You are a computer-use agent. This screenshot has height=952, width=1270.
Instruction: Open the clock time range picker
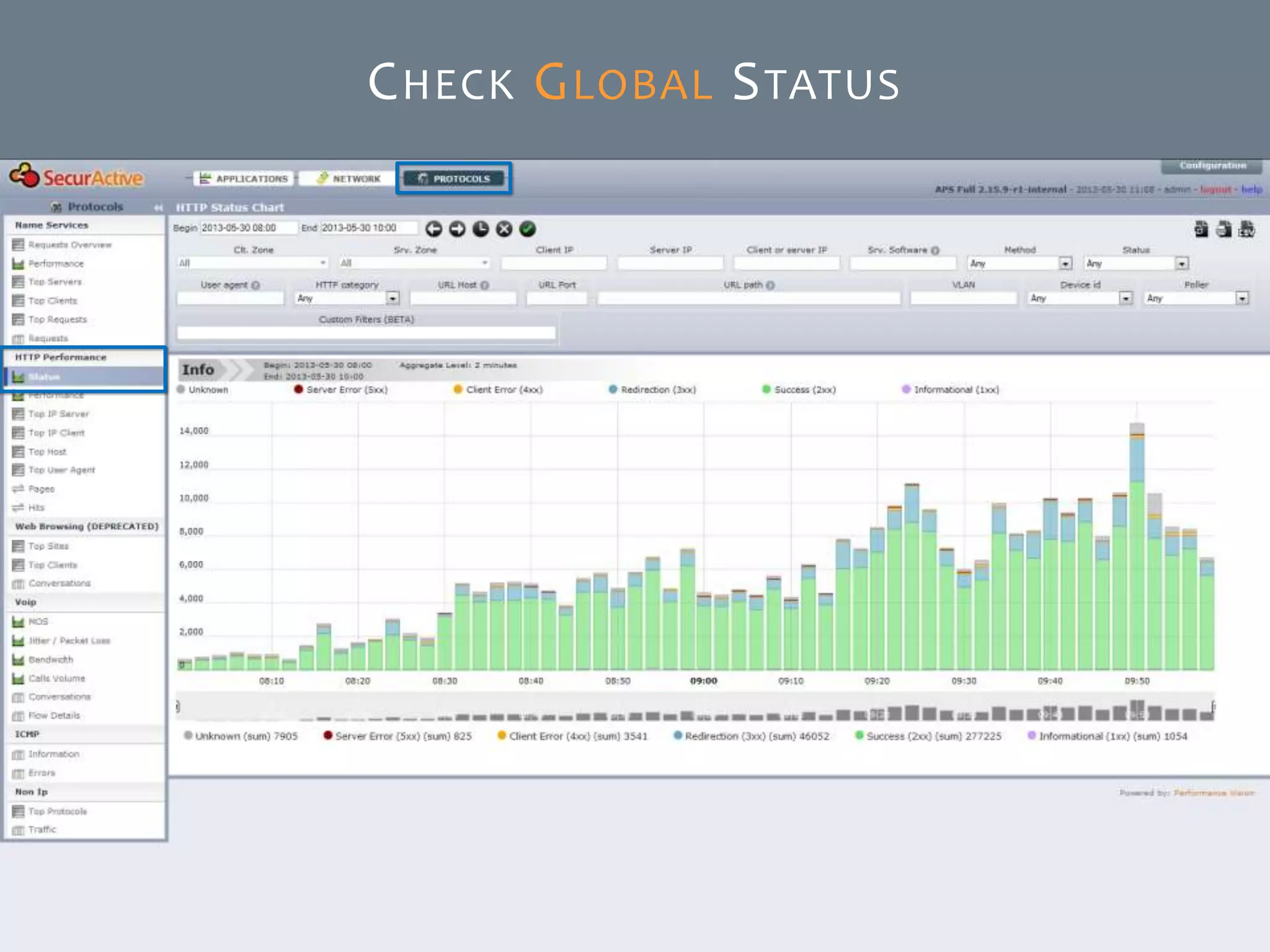tap(481, 229)
